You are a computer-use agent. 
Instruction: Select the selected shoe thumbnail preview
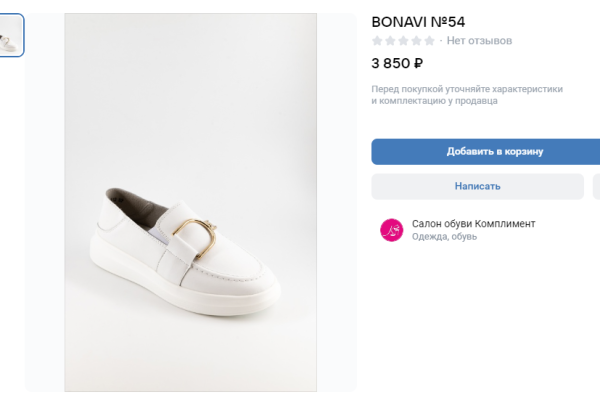click(11, 35)
